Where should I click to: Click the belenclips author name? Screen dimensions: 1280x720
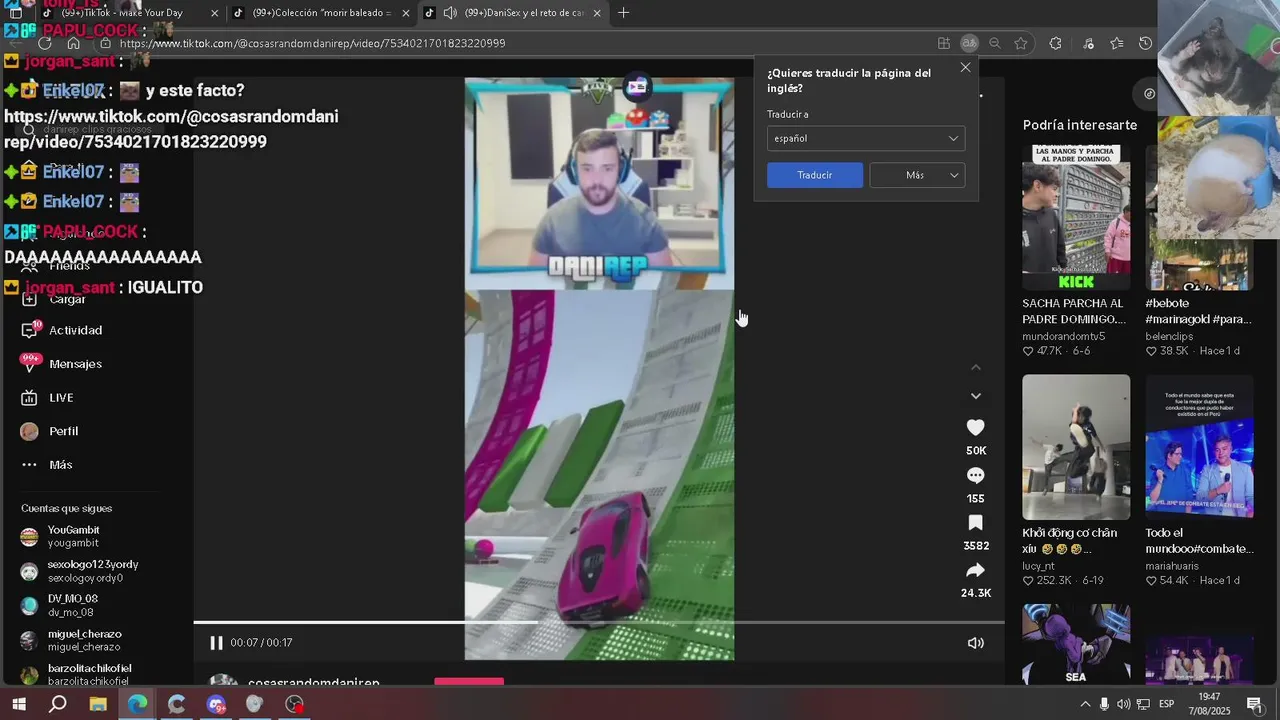(x=1172, y=336)
